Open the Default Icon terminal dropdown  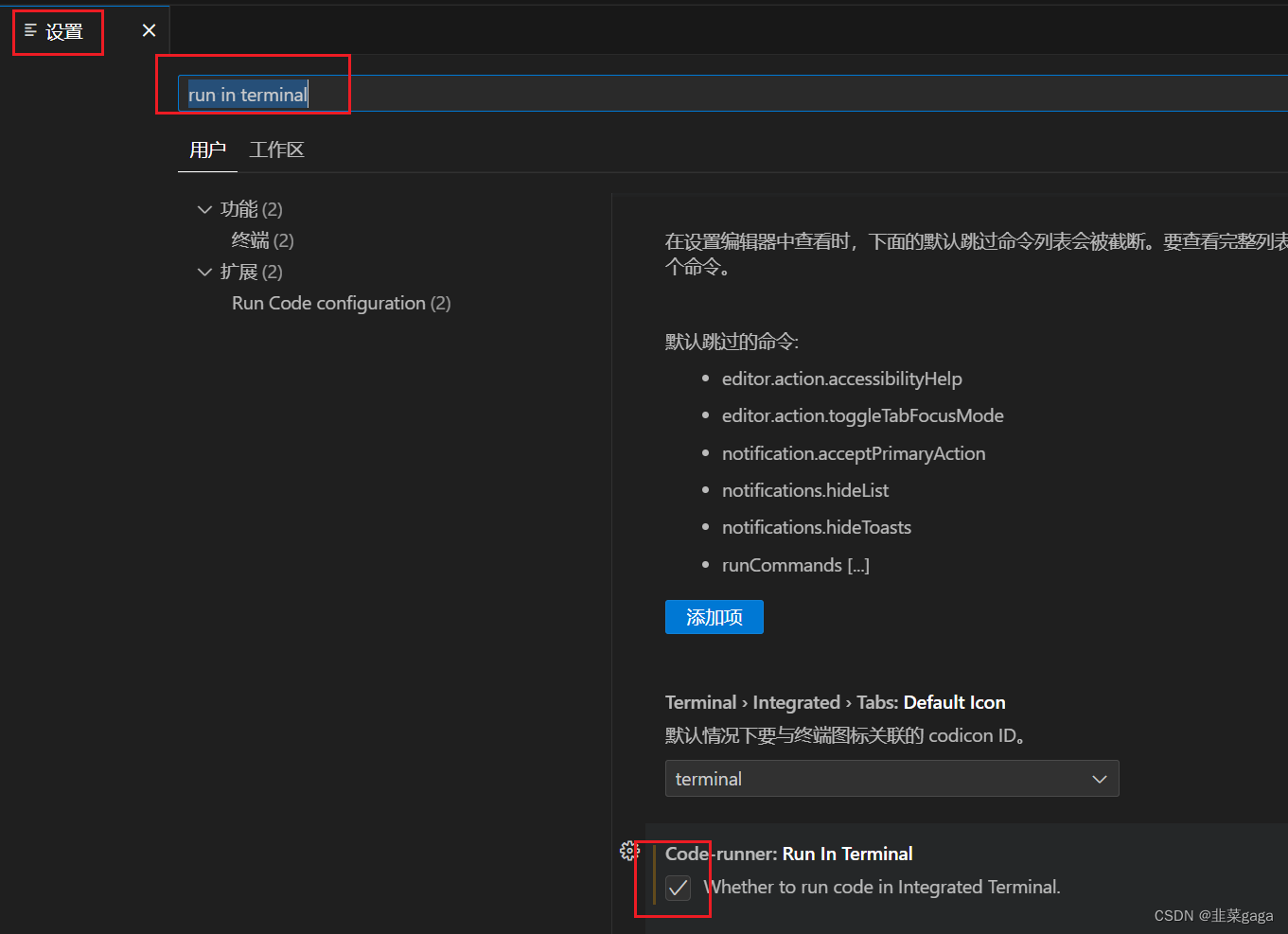click(891, 779)
